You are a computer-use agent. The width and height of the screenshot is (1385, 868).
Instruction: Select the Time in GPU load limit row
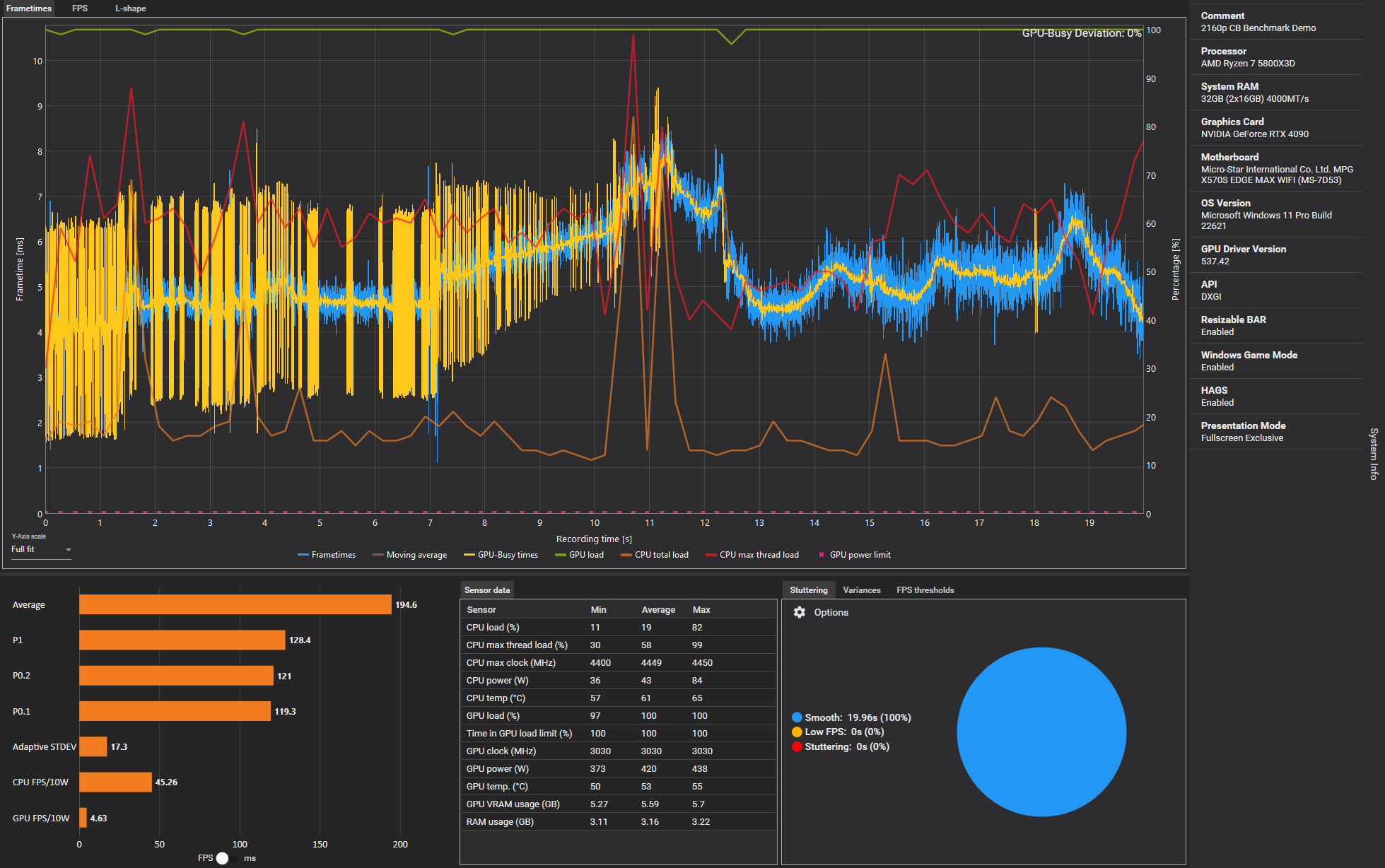[x=619, y=734]
